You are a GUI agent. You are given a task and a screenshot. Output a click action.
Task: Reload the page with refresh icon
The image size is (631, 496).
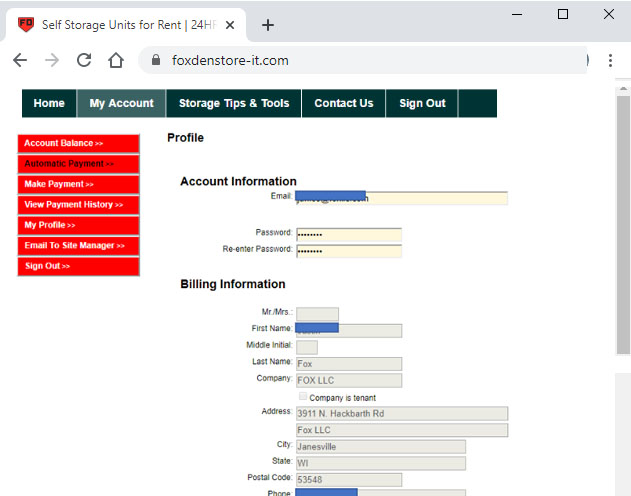tap(84, 60)
